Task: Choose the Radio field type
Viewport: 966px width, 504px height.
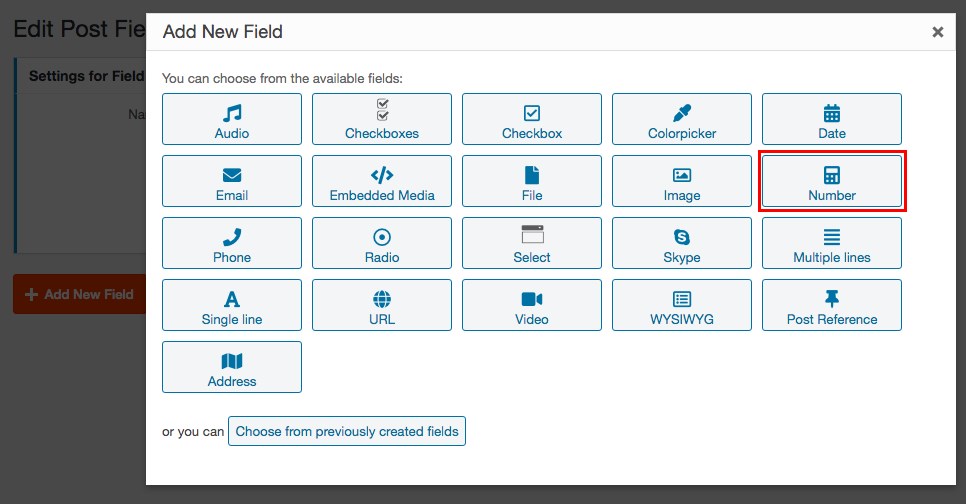Action: pos(382,243)
